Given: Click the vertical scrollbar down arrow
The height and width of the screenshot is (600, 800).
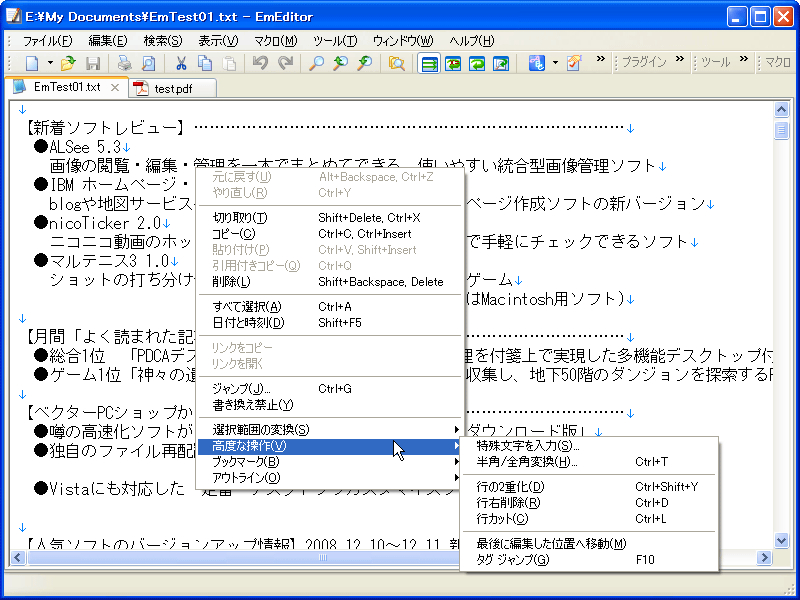Looking at the screenshot, I should (781, 540).
